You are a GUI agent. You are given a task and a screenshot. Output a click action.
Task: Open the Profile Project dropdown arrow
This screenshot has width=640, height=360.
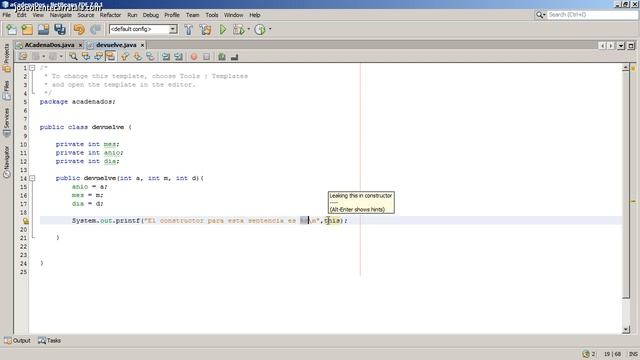270,29
